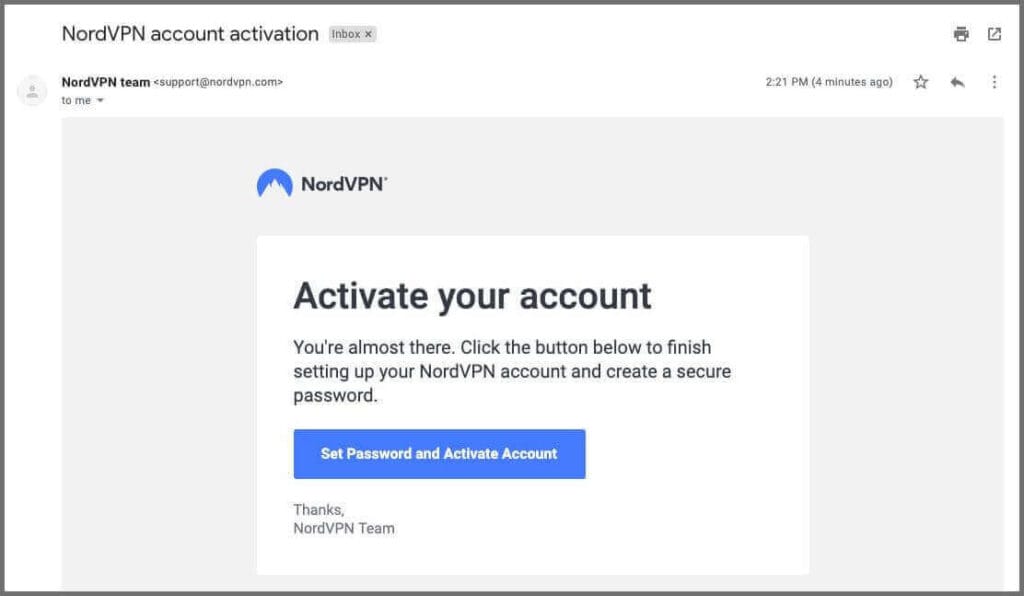Click the sender name "NordVPN team"
The width and height of the screenshot is (1024, 596).
(105, 82)
